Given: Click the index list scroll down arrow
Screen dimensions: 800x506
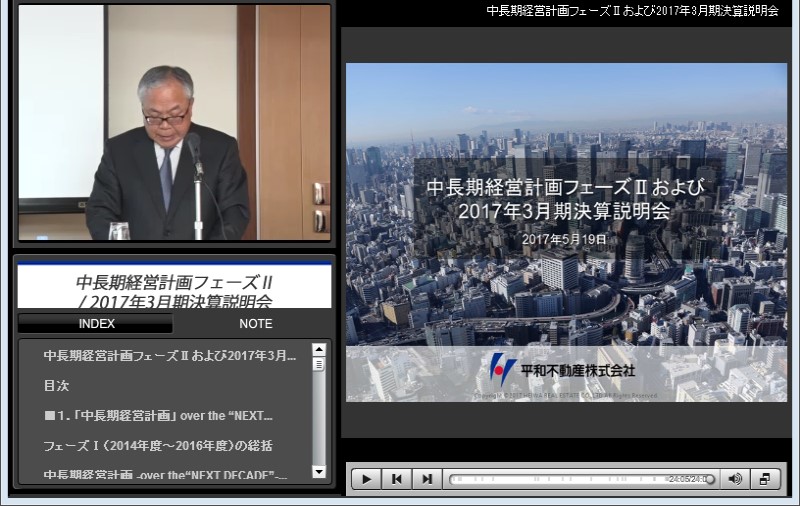Looking at the screenshot, I should pos(319,472).
